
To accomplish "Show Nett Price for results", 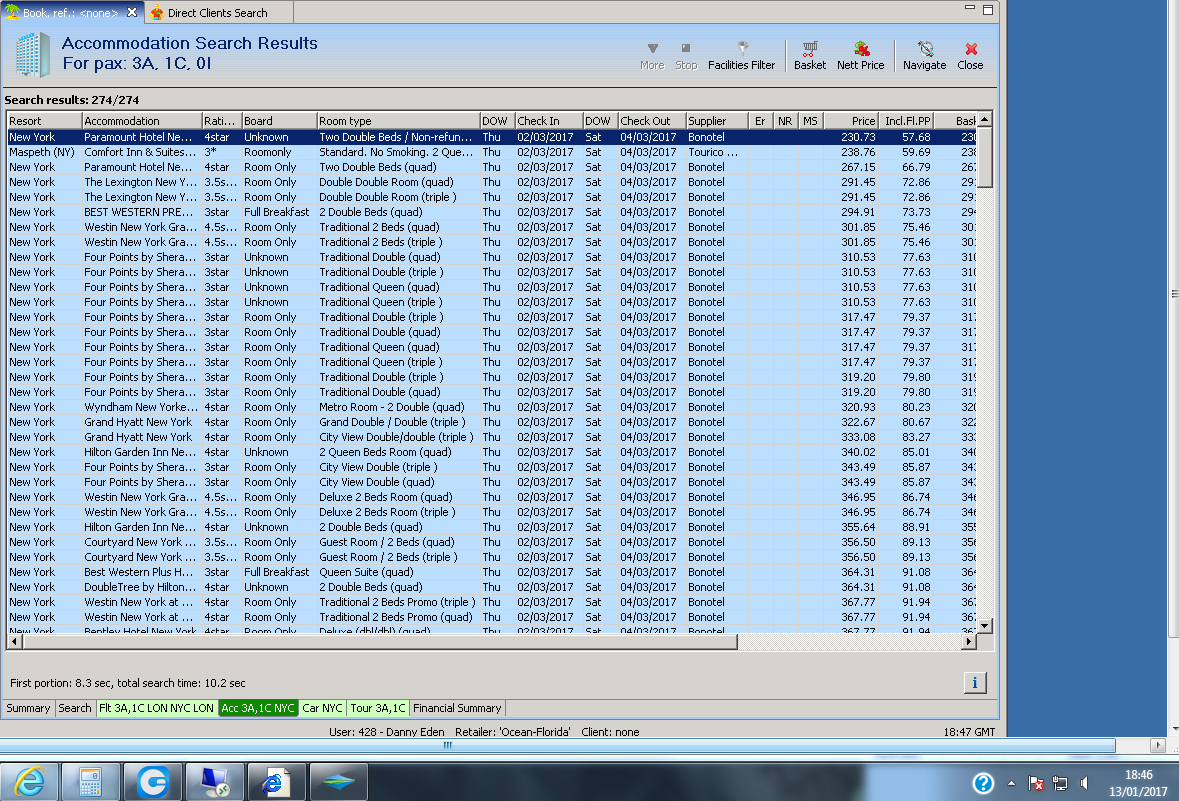I will tap(860, 55).
